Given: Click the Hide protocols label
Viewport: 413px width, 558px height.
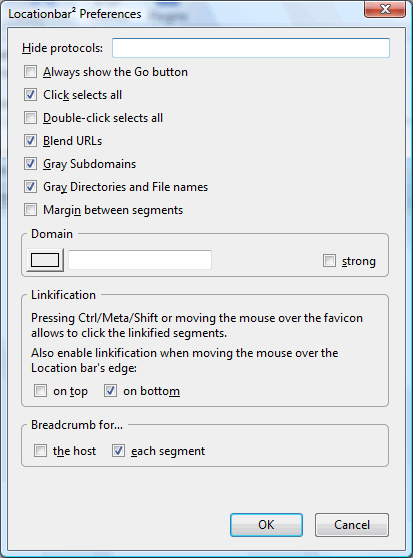Looking at the screenshot, I should coord(62,48).
